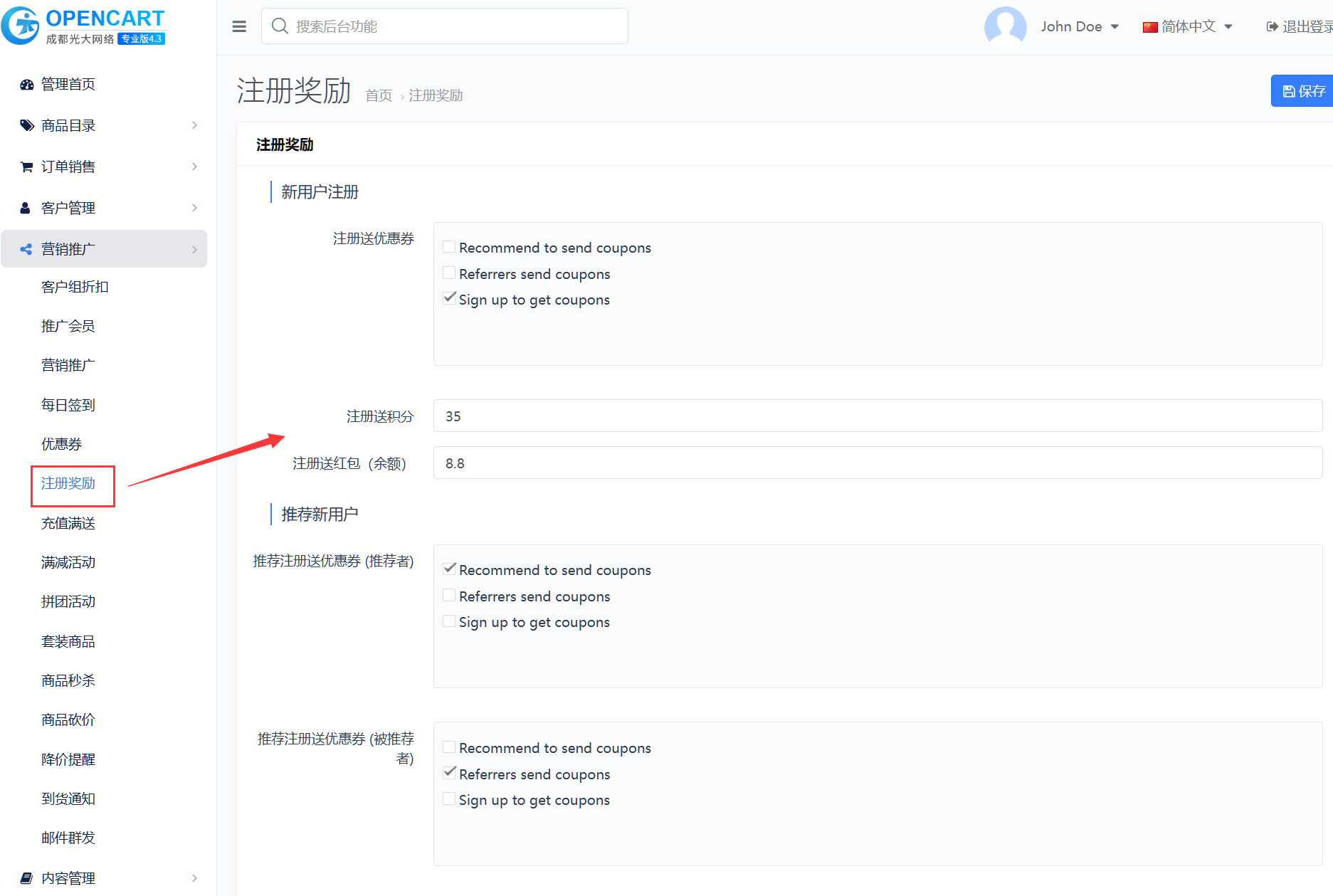The width and height of the screenshot is (1333, 896).
Task: Click the 注册送积分 input field
Action: click(x=877, y=416)
